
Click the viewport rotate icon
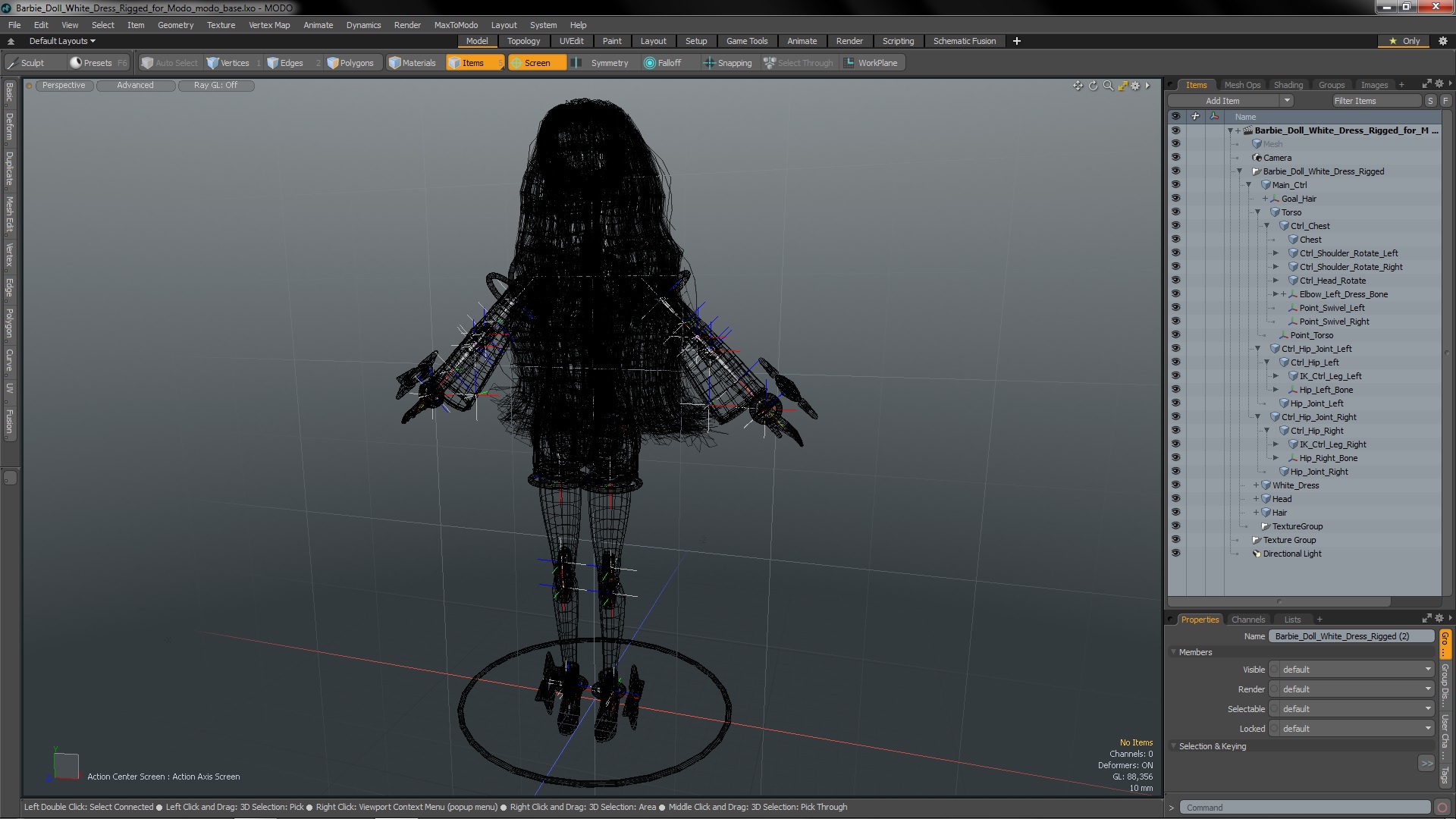(x=1093, y=86)
